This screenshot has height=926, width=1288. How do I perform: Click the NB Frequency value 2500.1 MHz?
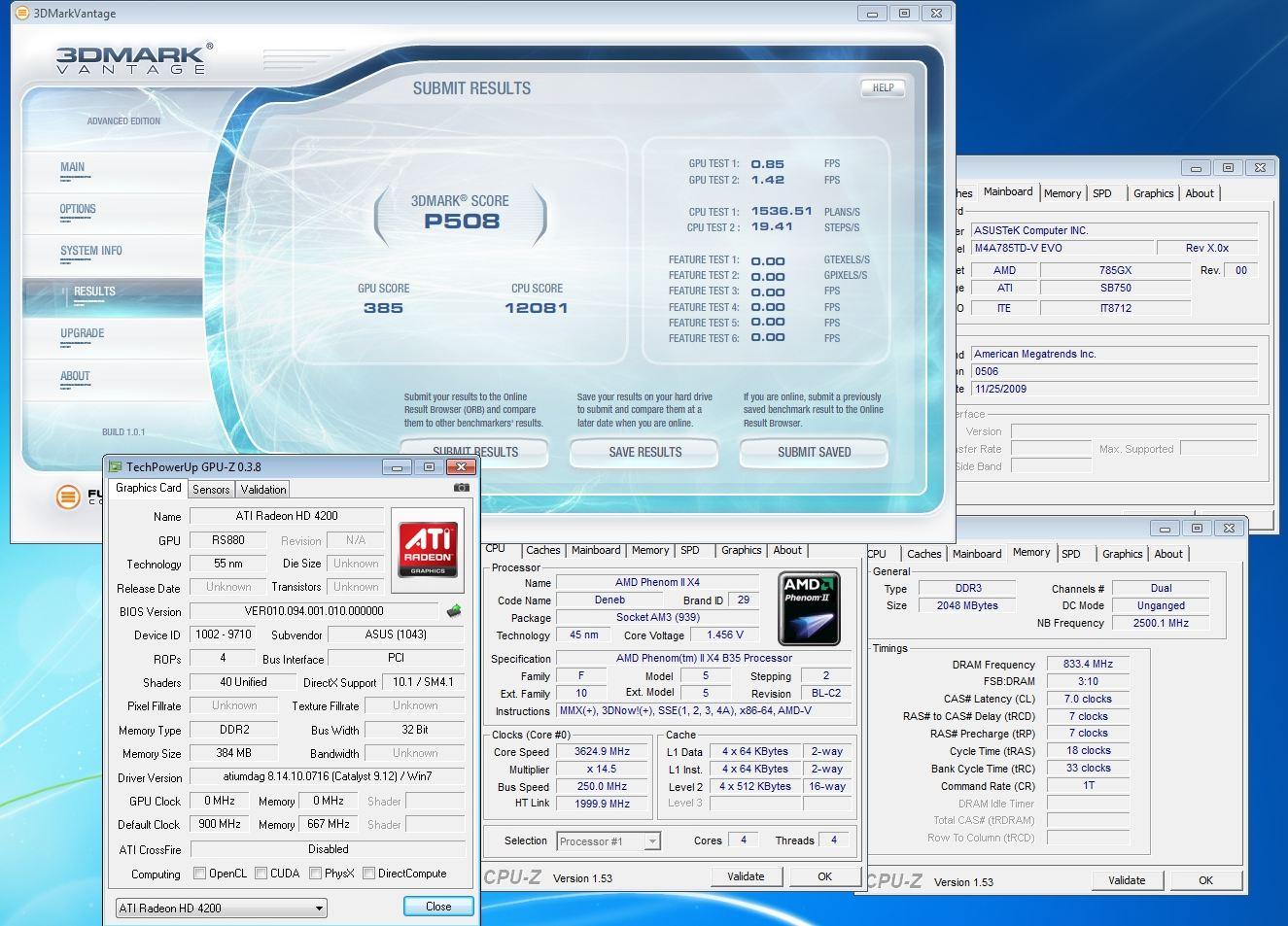1161,623
